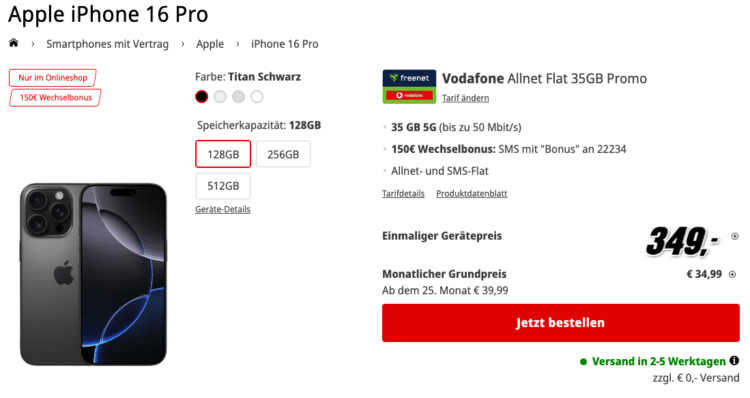Click the 150€ Wechselbonus badge
This screenshot has width=750, height=398.
tap(55, 98)
